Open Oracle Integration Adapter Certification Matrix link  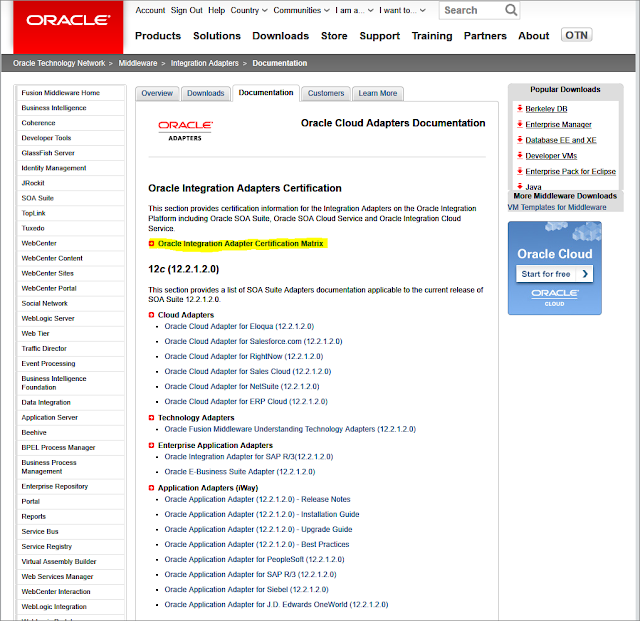240,244
